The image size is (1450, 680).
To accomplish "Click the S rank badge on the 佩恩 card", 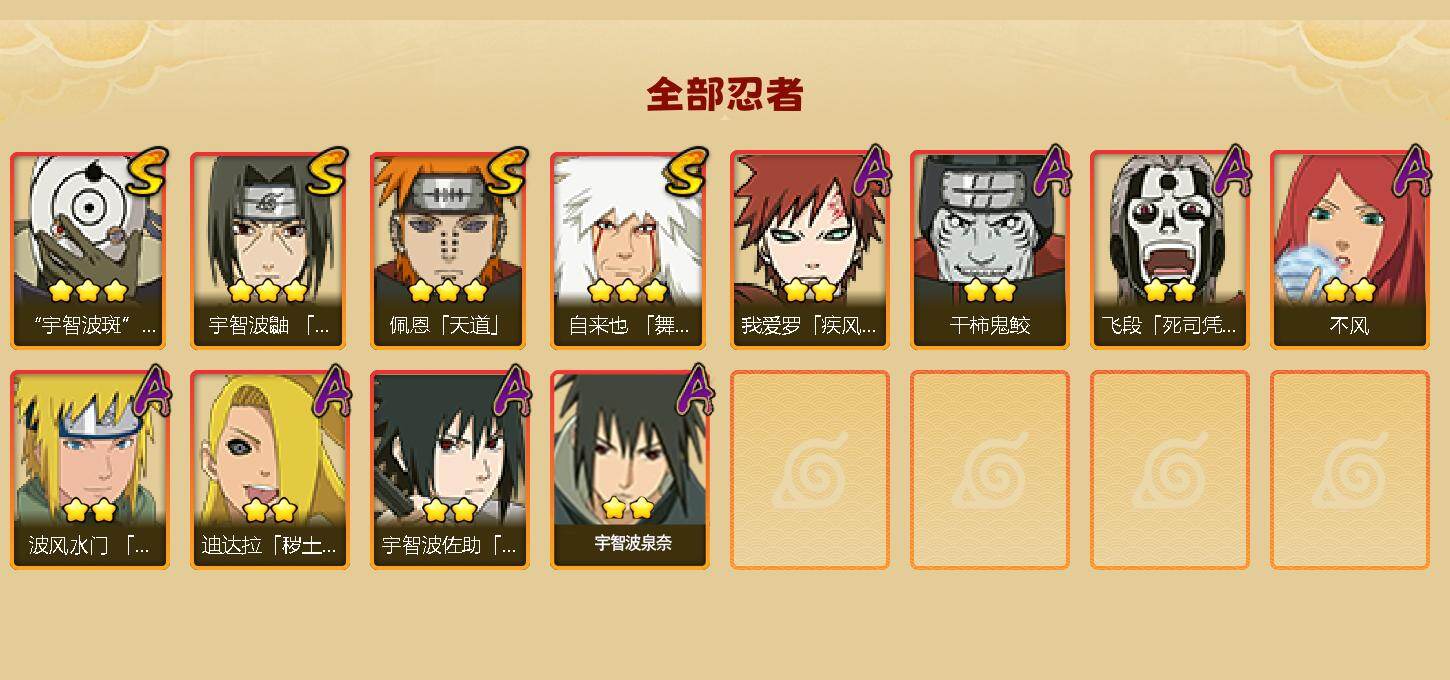I will tap(506, 172).
